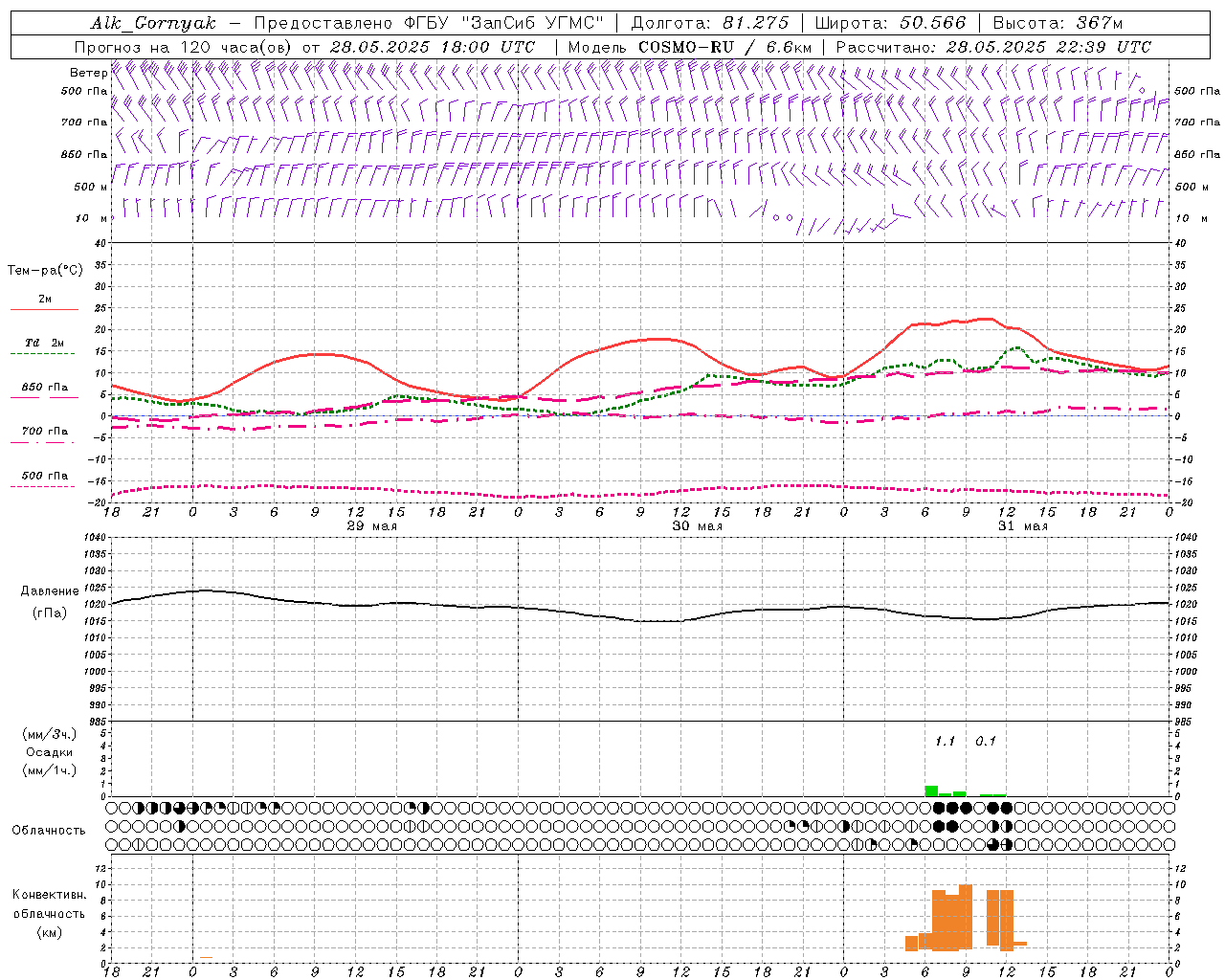
Task: Click the 700 гПа temperature legend label
Action: [45, 432]
